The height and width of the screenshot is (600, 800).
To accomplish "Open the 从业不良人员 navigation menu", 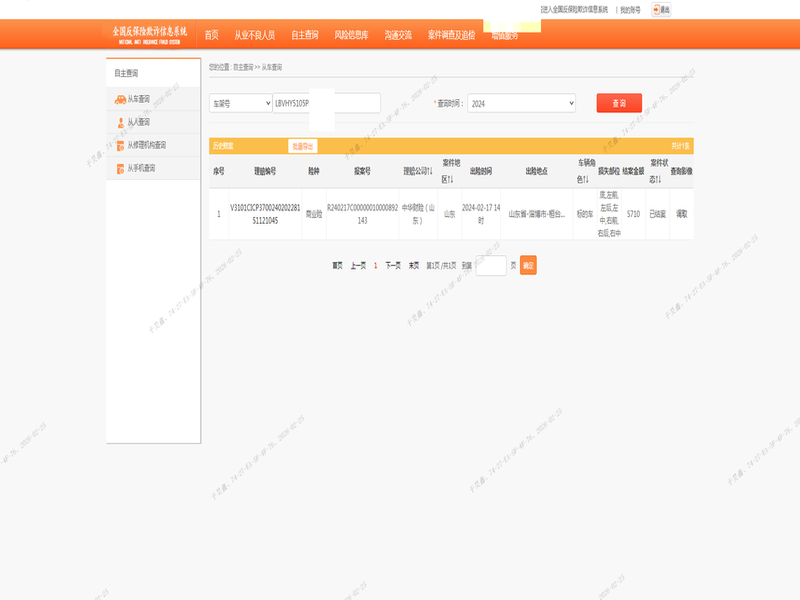I will point(254,35).
